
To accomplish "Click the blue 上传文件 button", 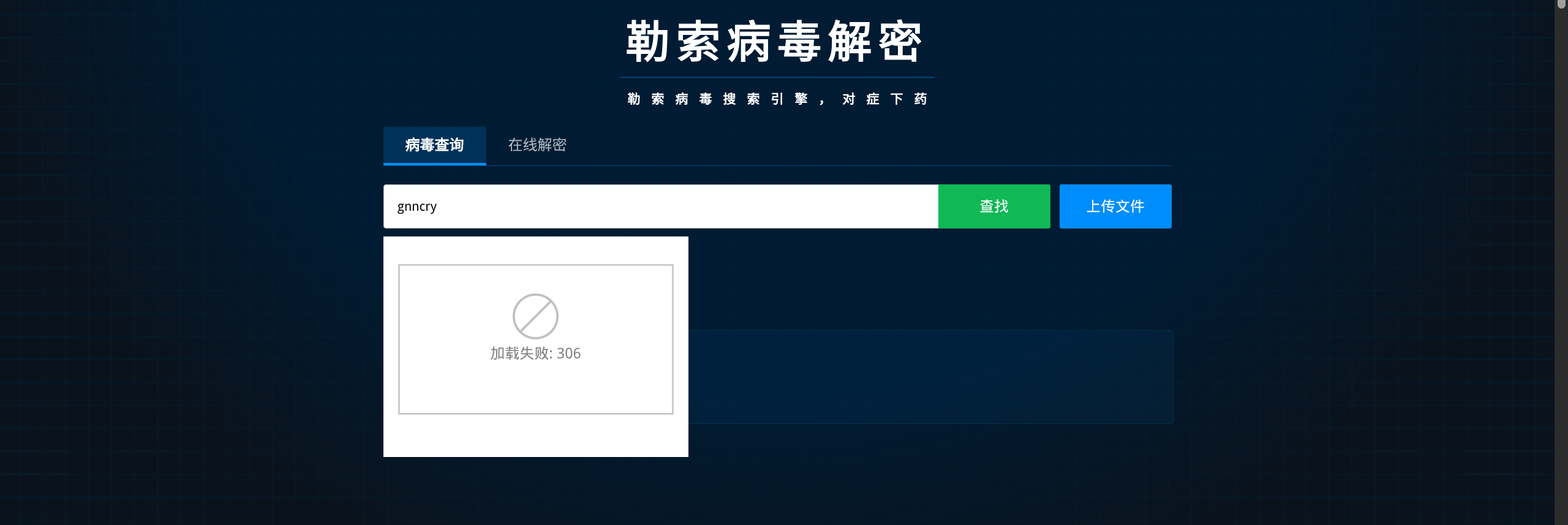I will 1115,206.
